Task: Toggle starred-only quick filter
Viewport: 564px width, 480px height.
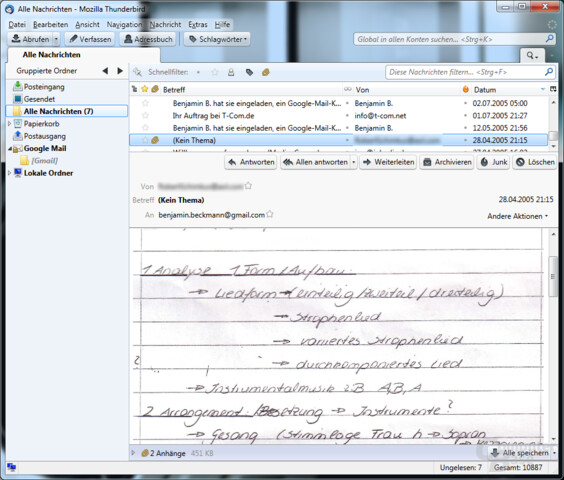Action: pos(215,72)
